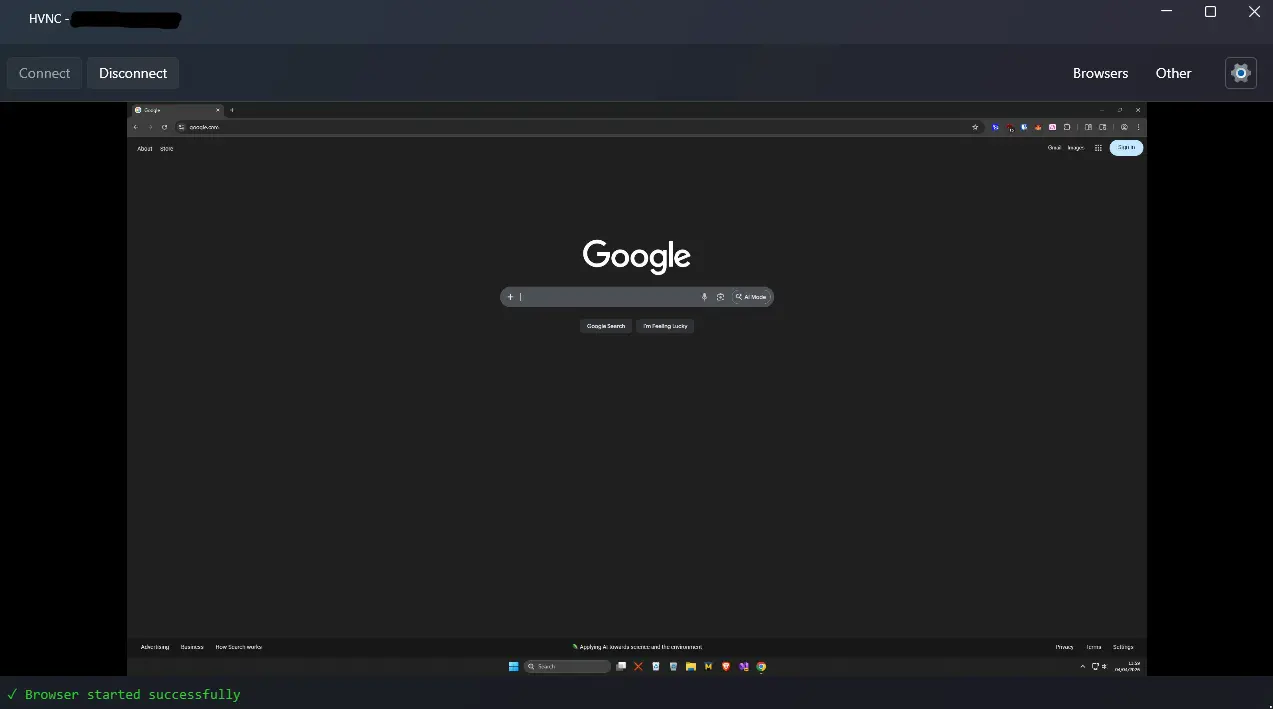Image resolution: width=1273 pixels, height=709 pixels.
Task: Close the Google tab in remote Chrome
Action: (218, 110)
